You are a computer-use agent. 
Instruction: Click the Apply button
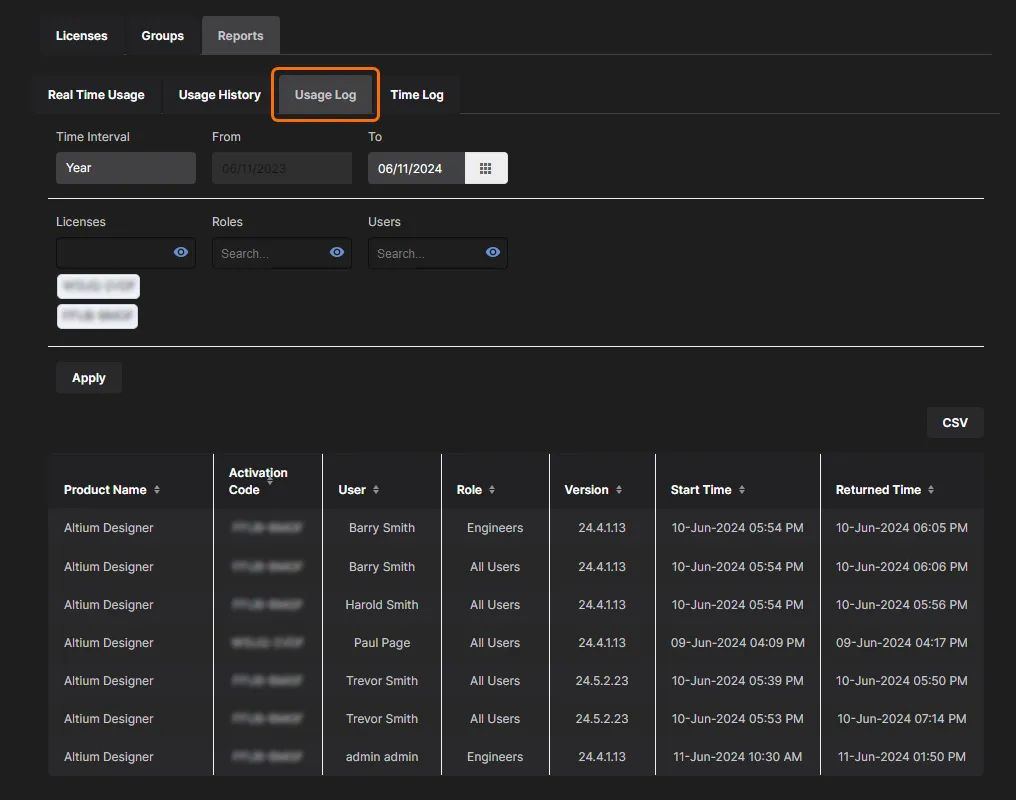(89, 378)
